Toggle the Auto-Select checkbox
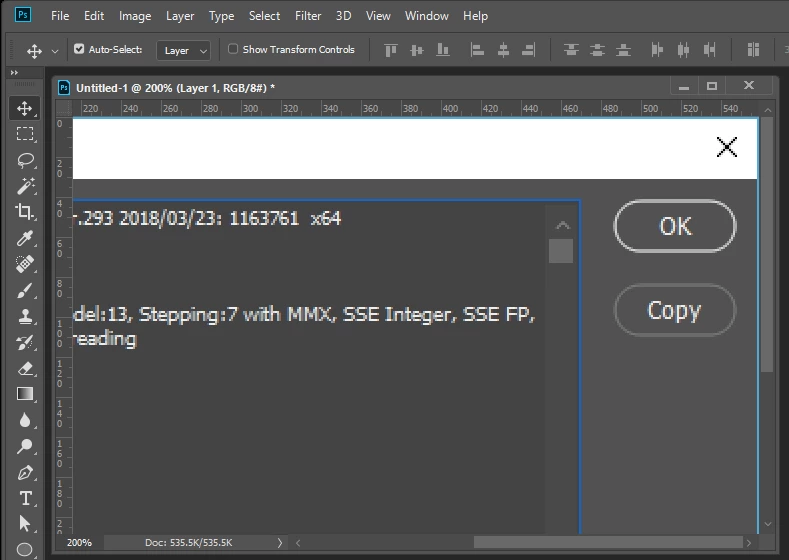The image size is (789, 560). coord(79,49)
